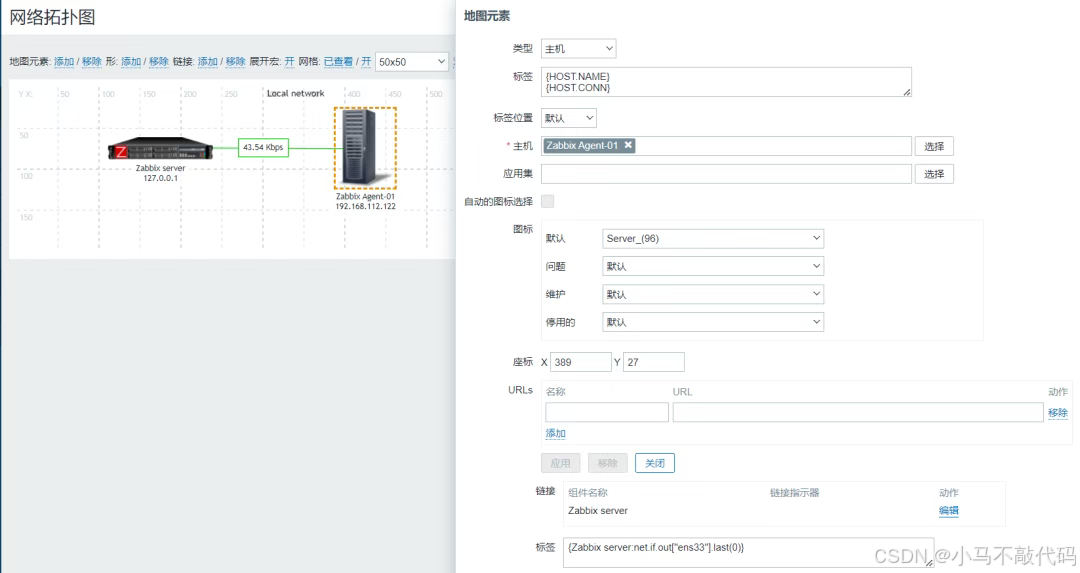This screenshot has width=1080, height=573.
Task: Open default icon dropdown Server_(96)
Action: (713, 238)
